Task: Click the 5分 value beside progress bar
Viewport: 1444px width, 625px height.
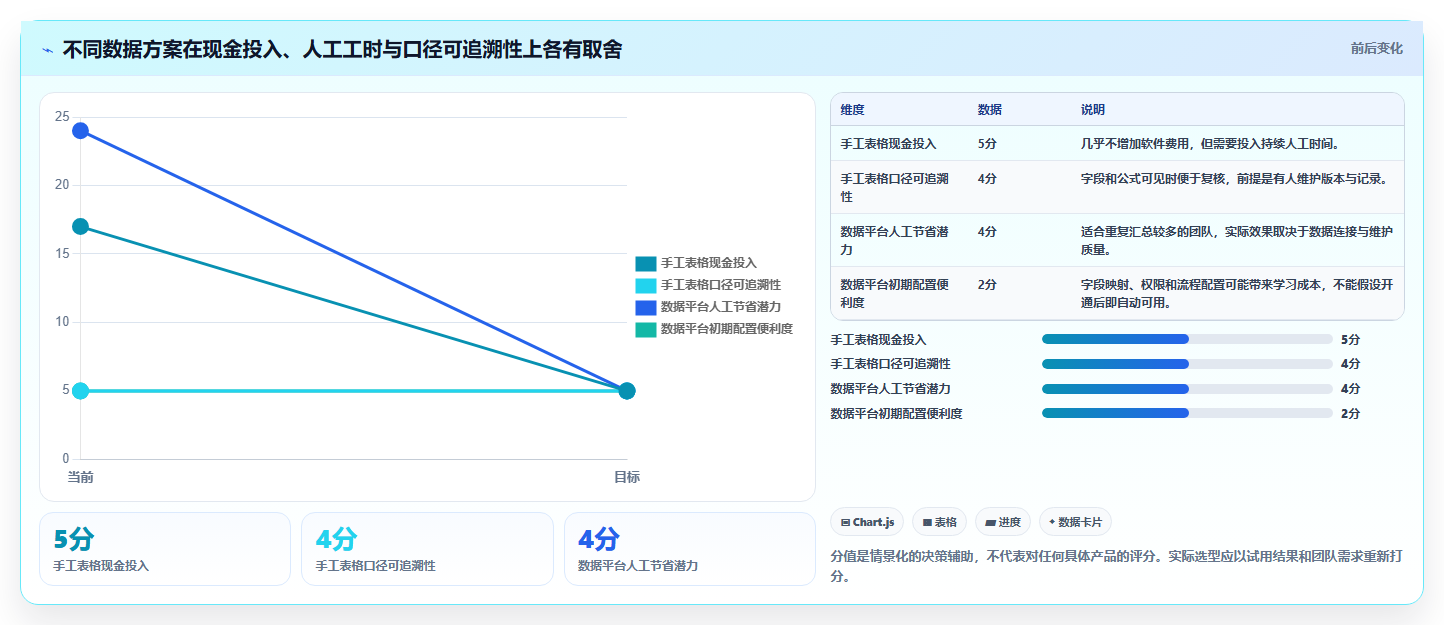Action: [1350, 340]
